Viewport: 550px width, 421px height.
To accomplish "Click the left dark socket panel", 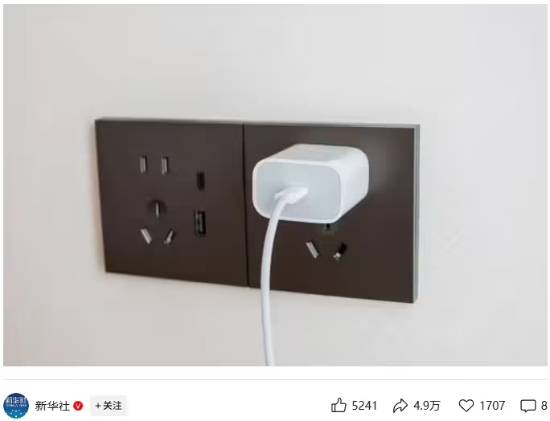I will [x=172, y=203].
